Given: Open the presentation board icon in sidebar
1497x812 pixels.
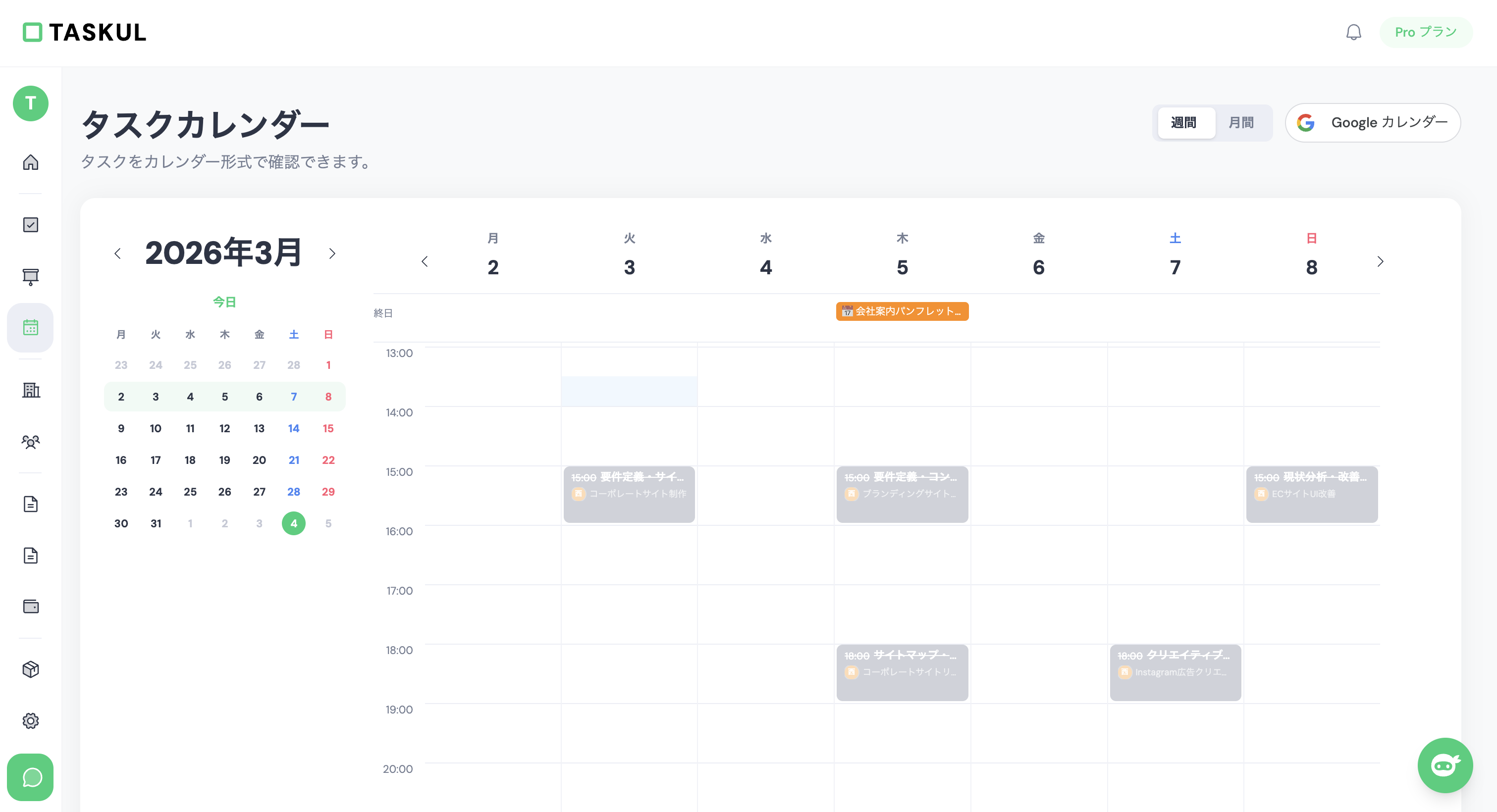Looking at the screenshot, I should point(31,276).
